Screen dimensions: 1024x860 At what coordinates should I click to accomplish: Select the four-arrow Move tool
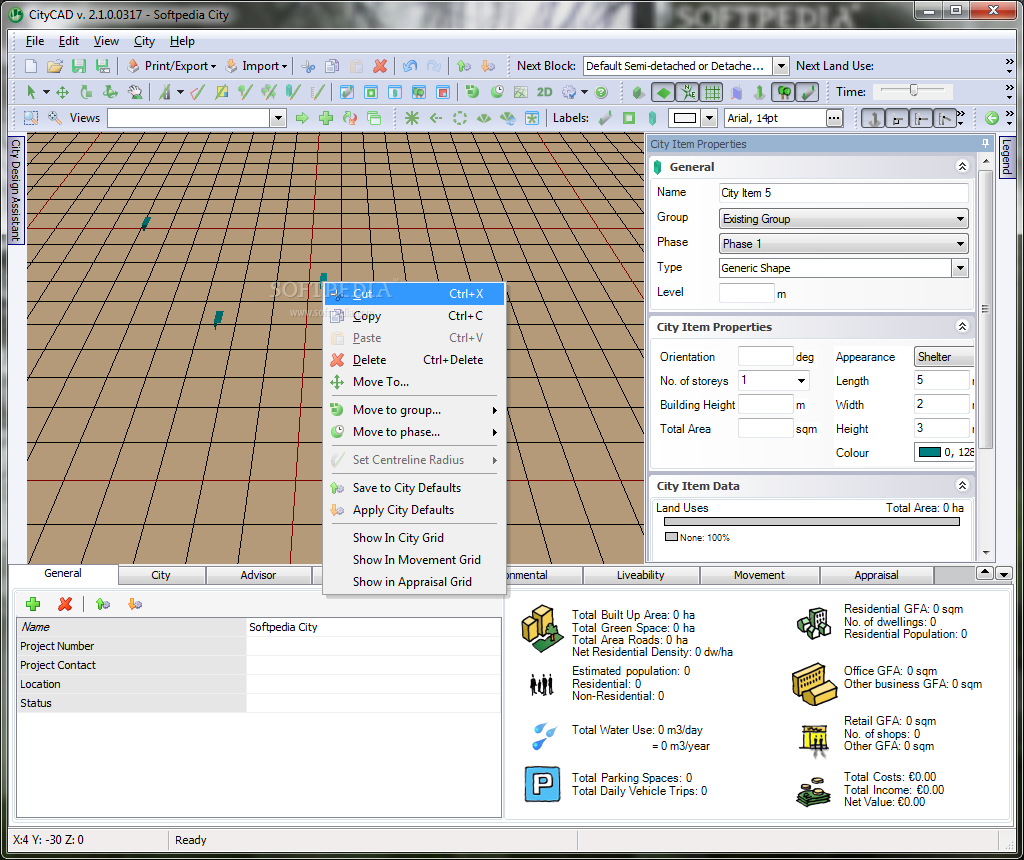[x=63, y=92]
